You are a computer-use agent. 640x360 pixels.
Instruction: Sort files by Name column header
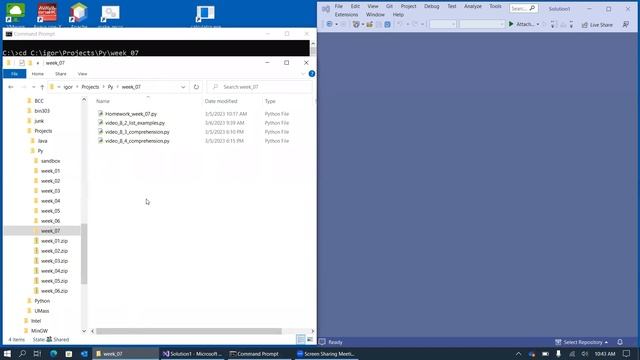click(103, 101)
